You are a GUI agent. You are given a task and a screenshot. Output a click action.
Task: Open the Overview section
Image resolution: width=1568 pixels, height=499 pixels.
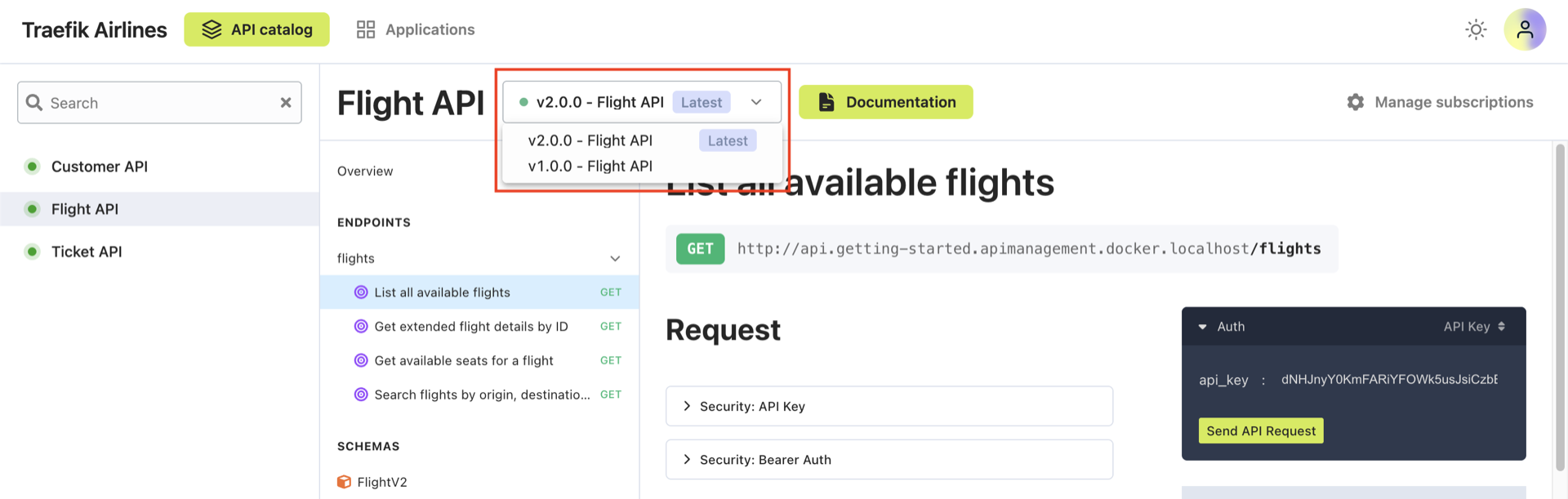[x=365, y=171]
